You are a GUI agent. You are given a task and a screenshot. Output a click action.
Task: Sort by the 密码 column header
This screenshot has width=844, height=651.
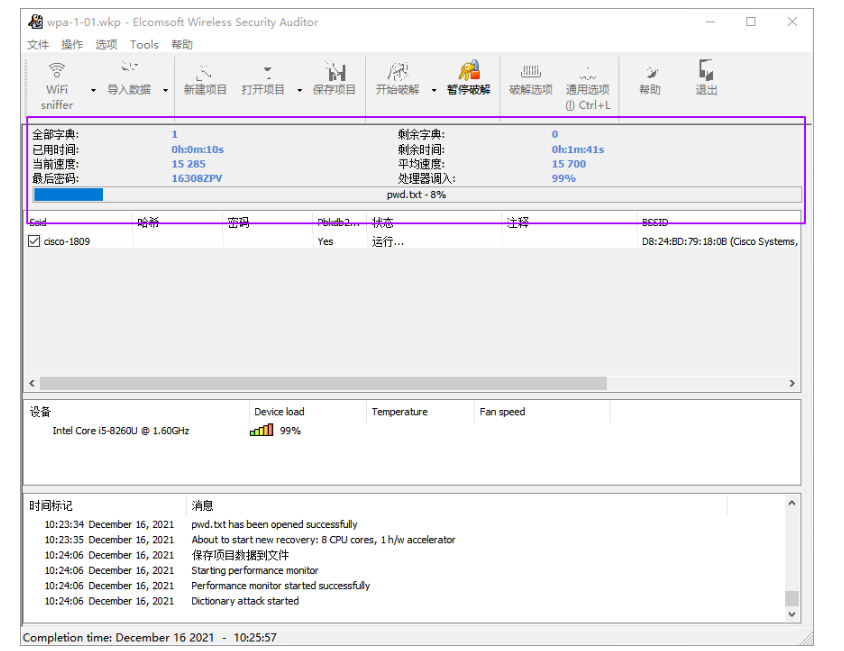click(268, 222)
